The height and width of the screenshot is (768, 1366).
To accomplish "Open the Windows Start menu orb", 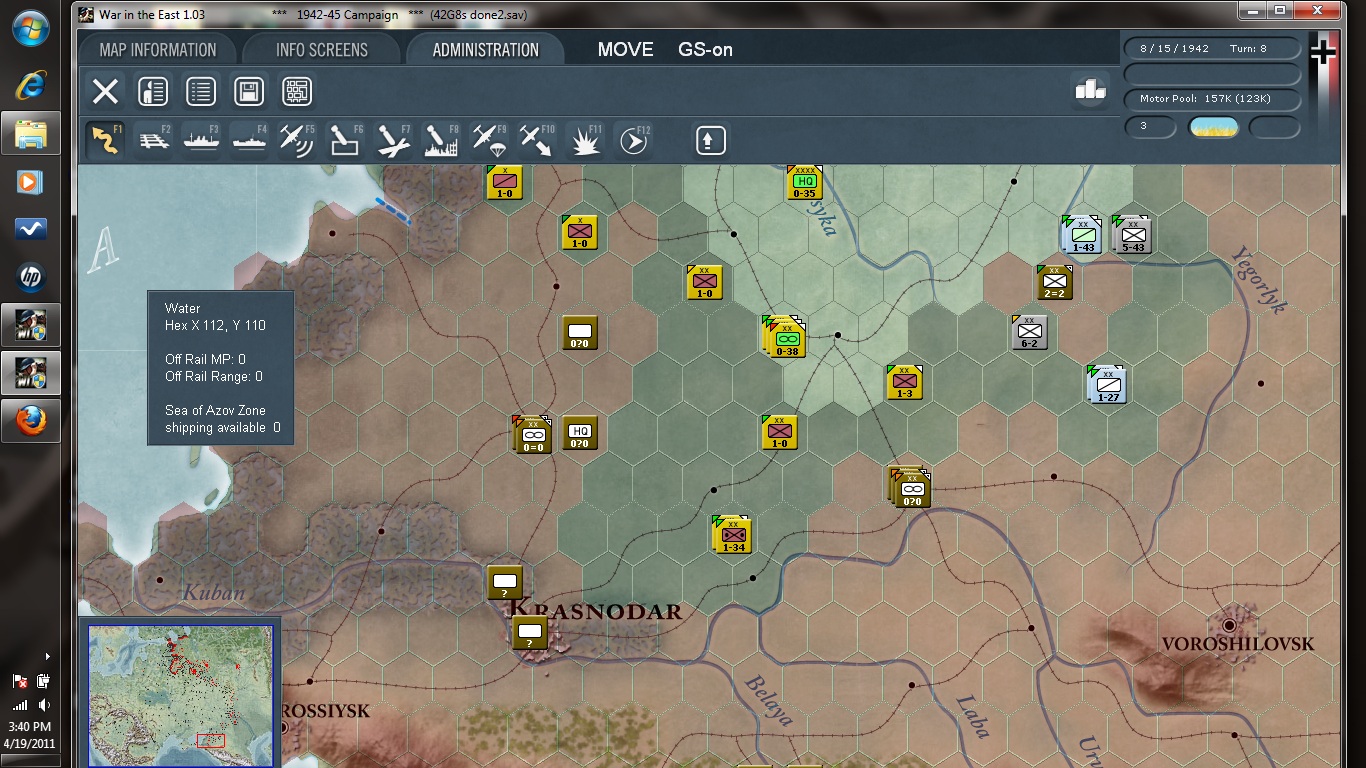I will pyautogui.click(x=31, y=28).
